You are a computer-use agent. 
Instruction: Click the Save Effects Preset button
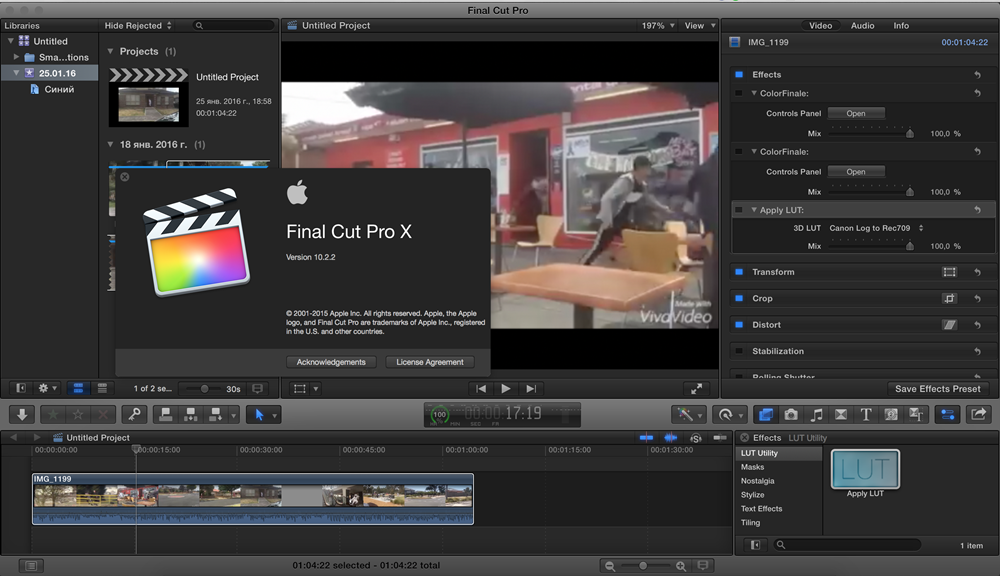tap(938, 389)
